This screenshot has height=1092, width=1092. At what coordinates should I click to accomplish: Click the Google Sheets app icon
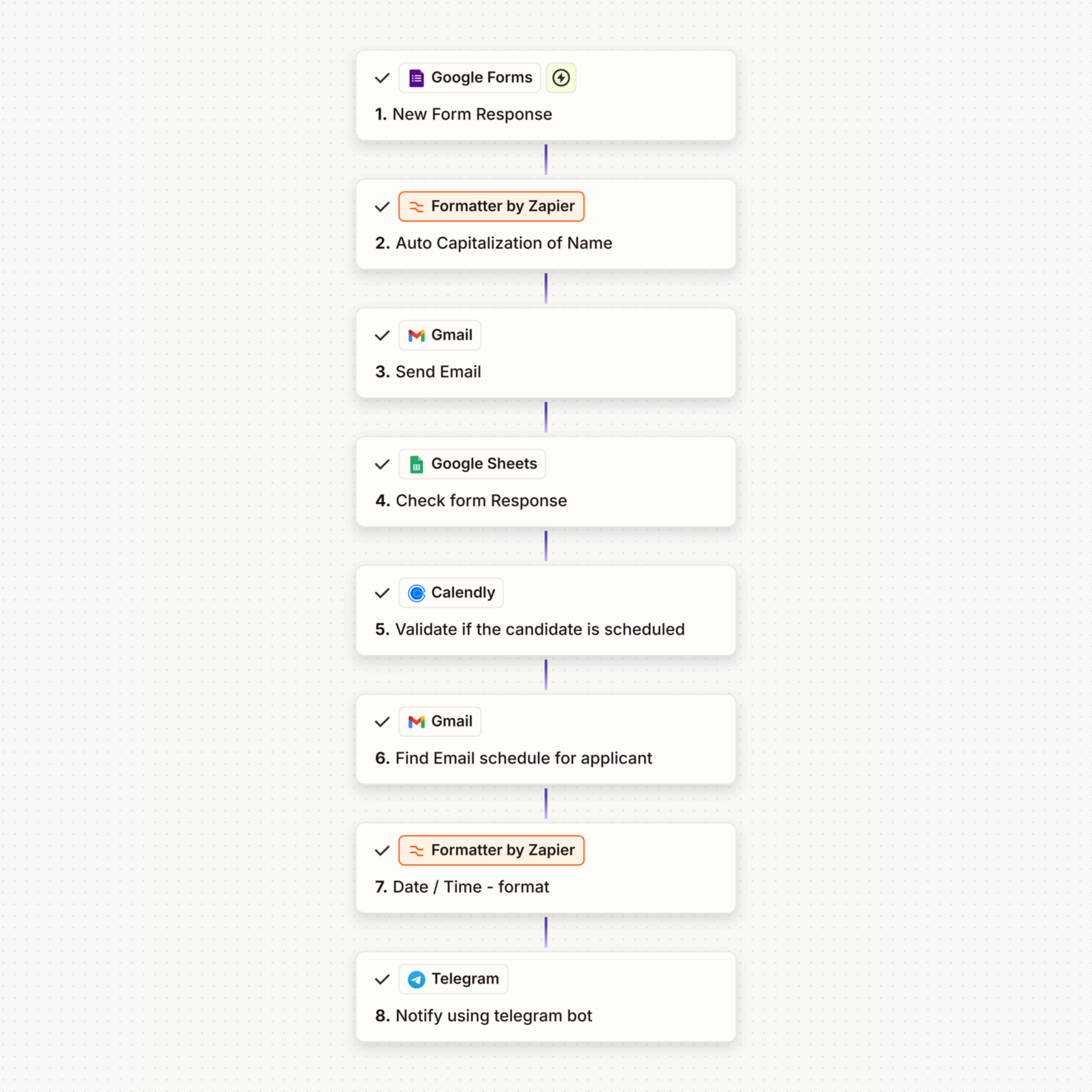coord(417,465)
